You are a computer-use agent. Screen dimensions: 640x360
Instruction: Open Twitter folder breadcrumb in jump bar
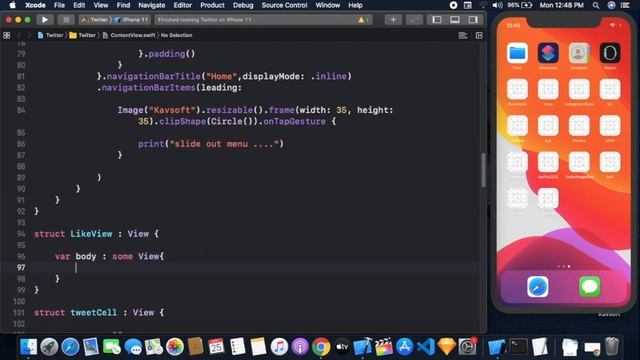tap(82, 36)
